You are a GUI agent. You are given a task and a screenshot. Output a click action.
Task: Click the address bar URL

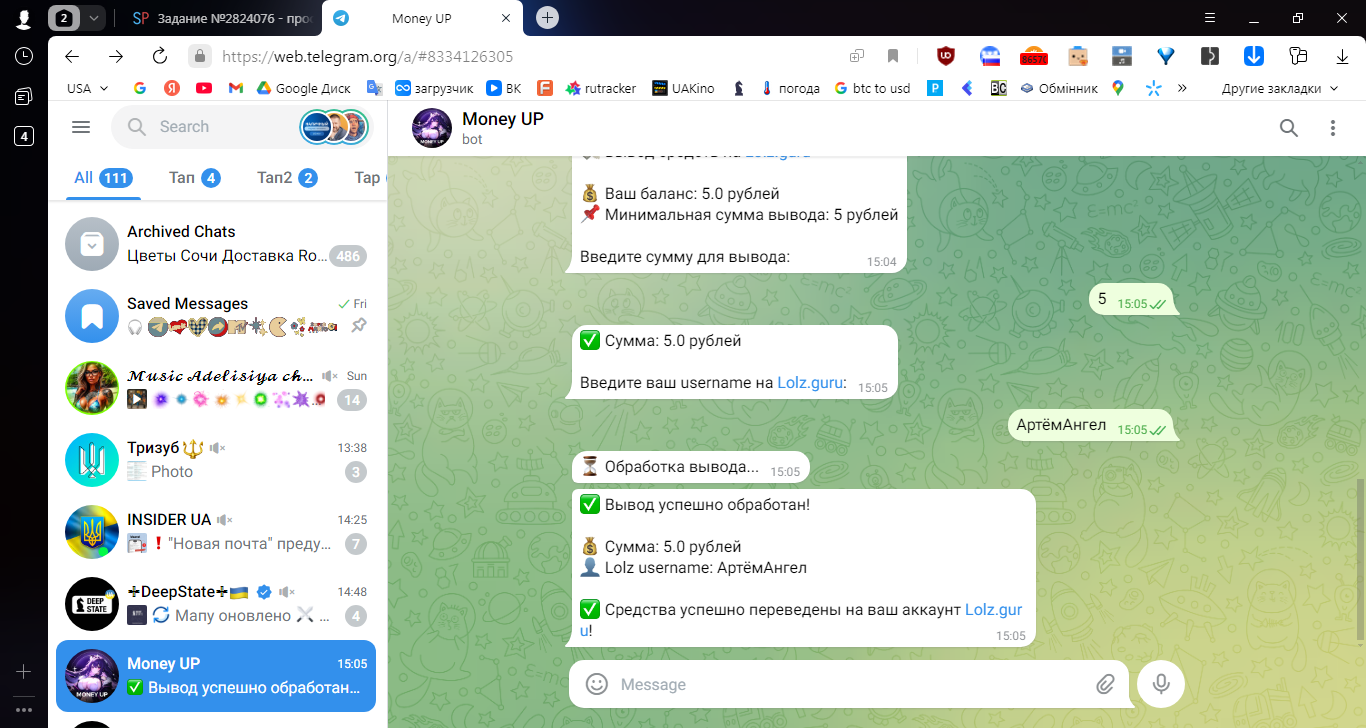pos(367,57)
